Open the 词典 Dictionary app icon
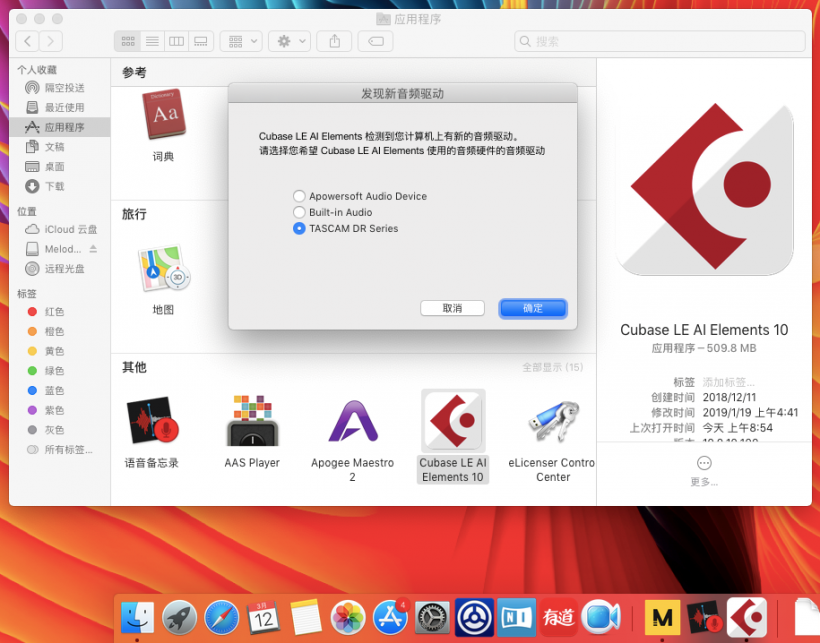The width and height of the screenshot is (820, 643). 163,116
